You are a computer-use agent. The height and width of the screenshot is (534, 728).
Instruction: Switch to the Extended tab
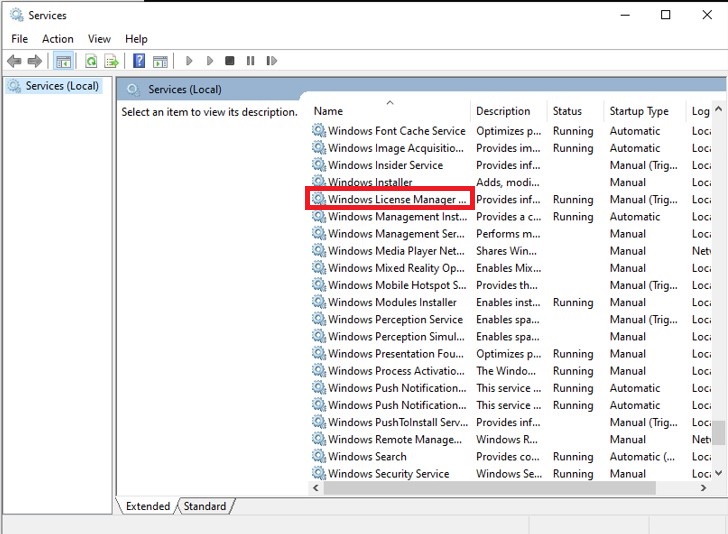pyautogui.click(x=148, y=506)
